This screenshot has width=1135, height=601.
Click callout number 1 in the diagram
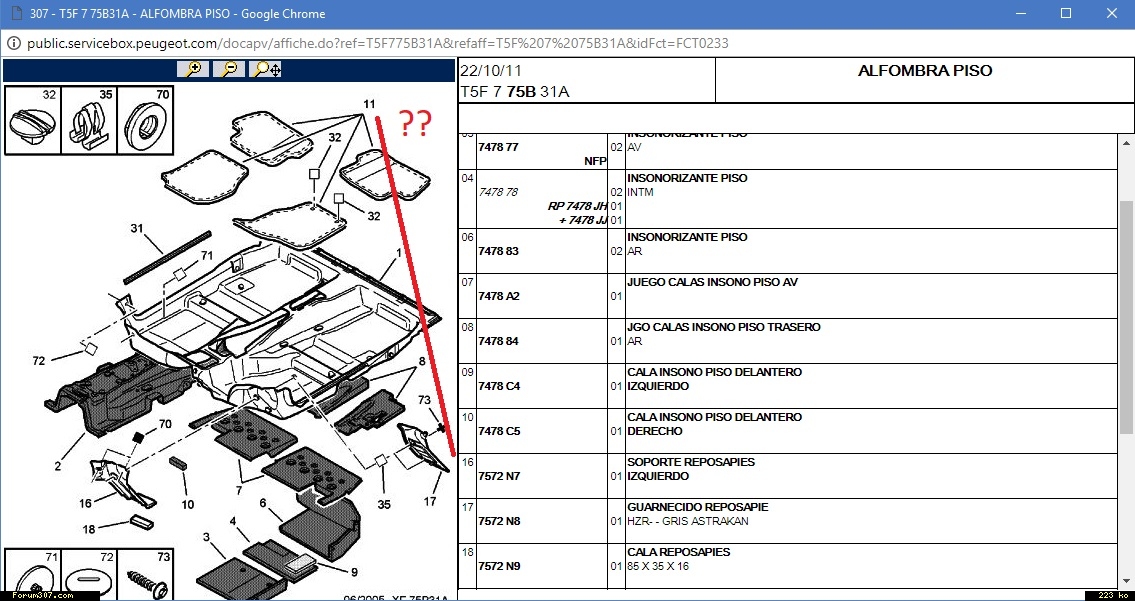point(398,253)
